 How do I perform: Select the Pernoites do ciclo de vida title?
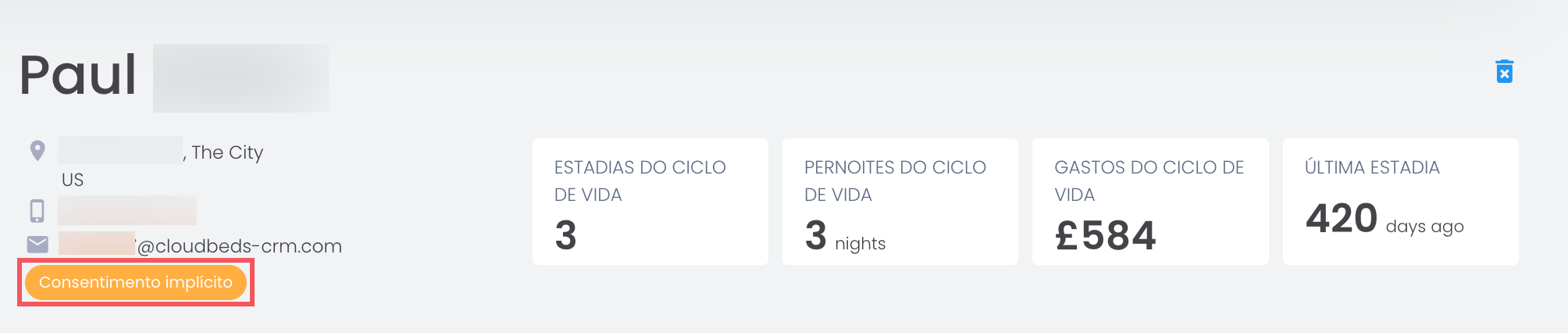tap(895, 181)
